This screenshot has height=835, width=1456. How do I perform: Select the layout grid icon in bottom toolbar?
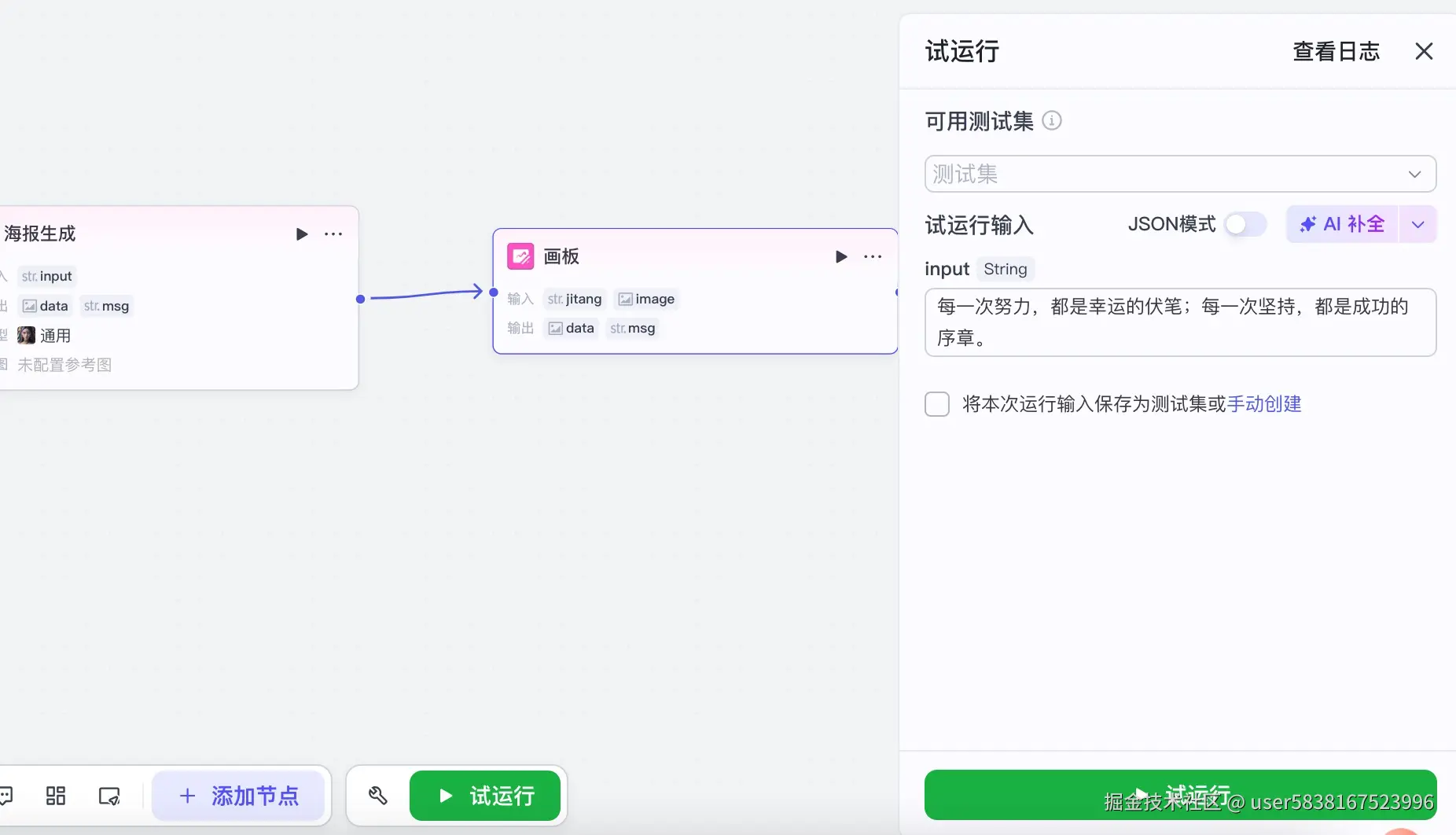(x=55, y=796)
